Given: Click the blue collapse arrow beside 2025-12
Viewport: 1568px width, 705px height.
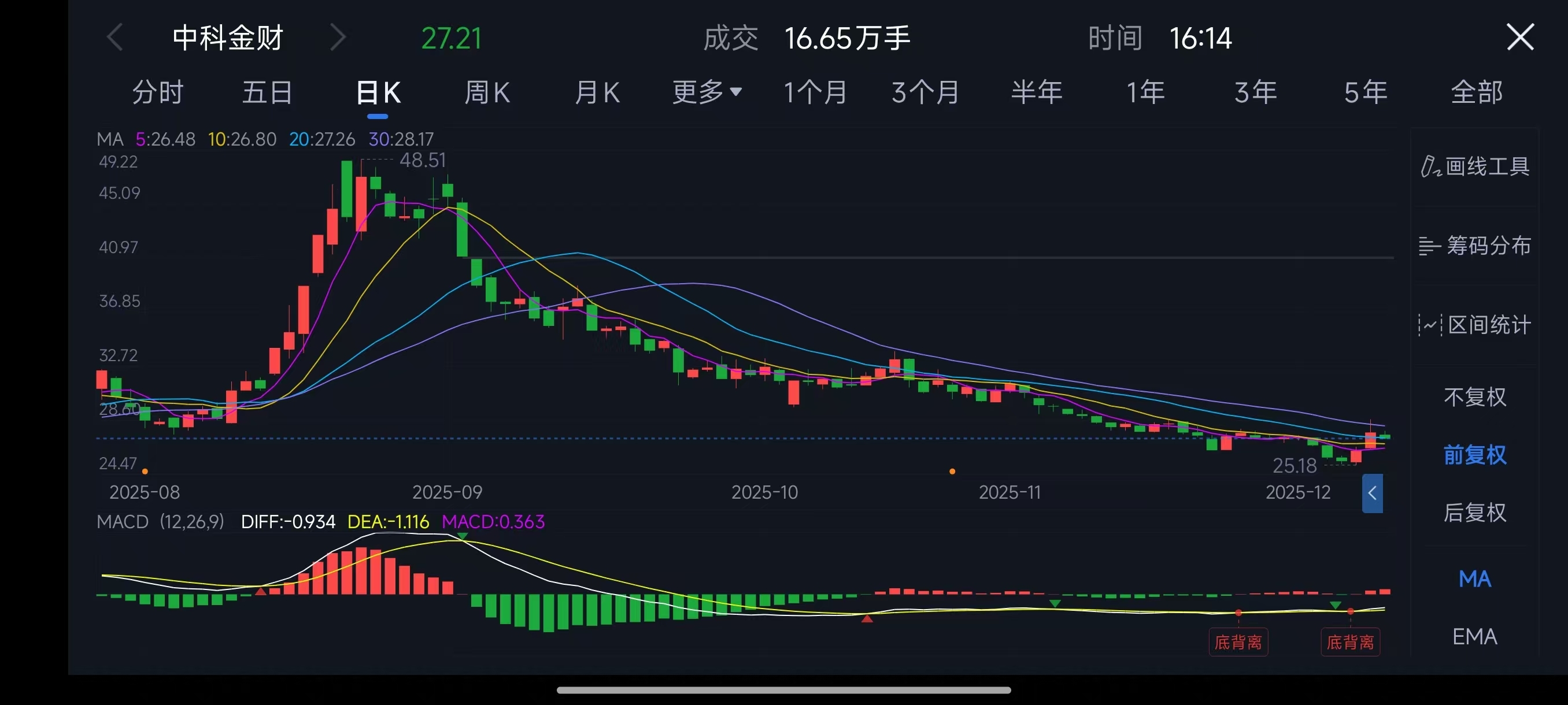Looking at the screenshot, I should click(x=1372, y=493).
